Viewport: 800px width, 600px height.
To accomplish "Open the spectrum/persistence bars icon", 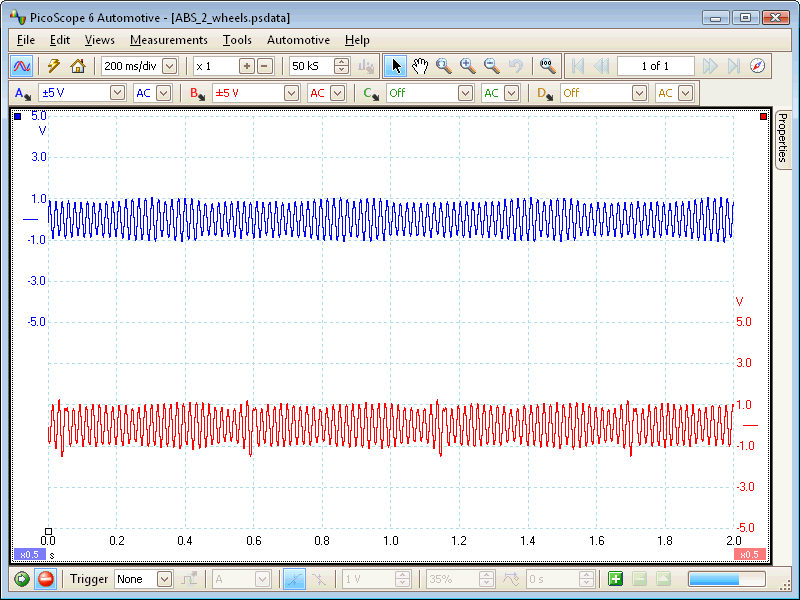I will 365,66.
